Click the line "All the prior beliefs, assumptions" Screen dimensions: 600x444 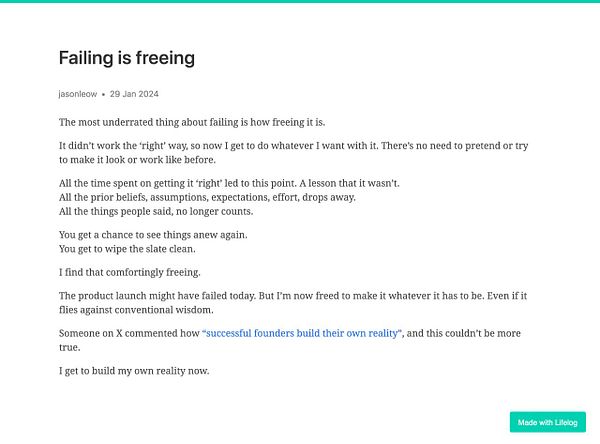point(207,198)
